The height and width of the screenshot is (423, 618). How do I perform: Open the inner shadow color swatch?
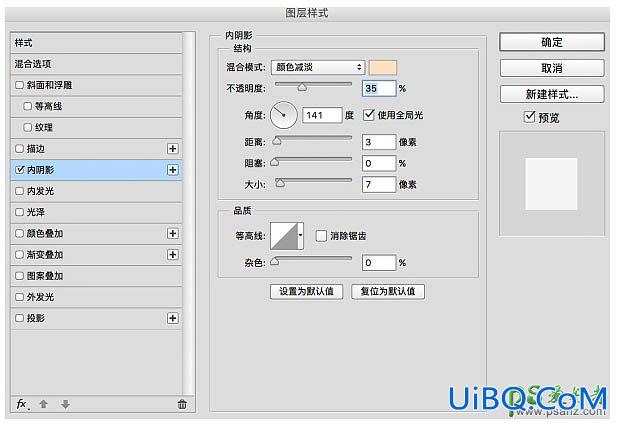pyautogui.click(x=382, y=67)
